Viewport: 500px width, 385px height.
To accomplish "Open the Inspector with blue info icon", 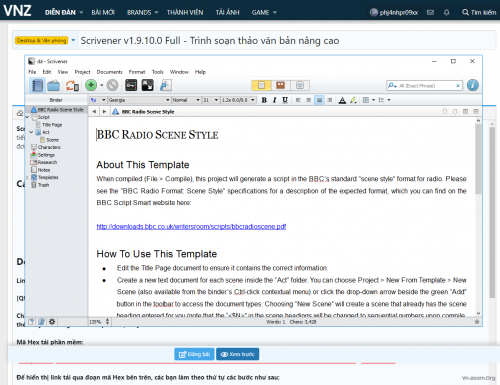I will (472, 85).
